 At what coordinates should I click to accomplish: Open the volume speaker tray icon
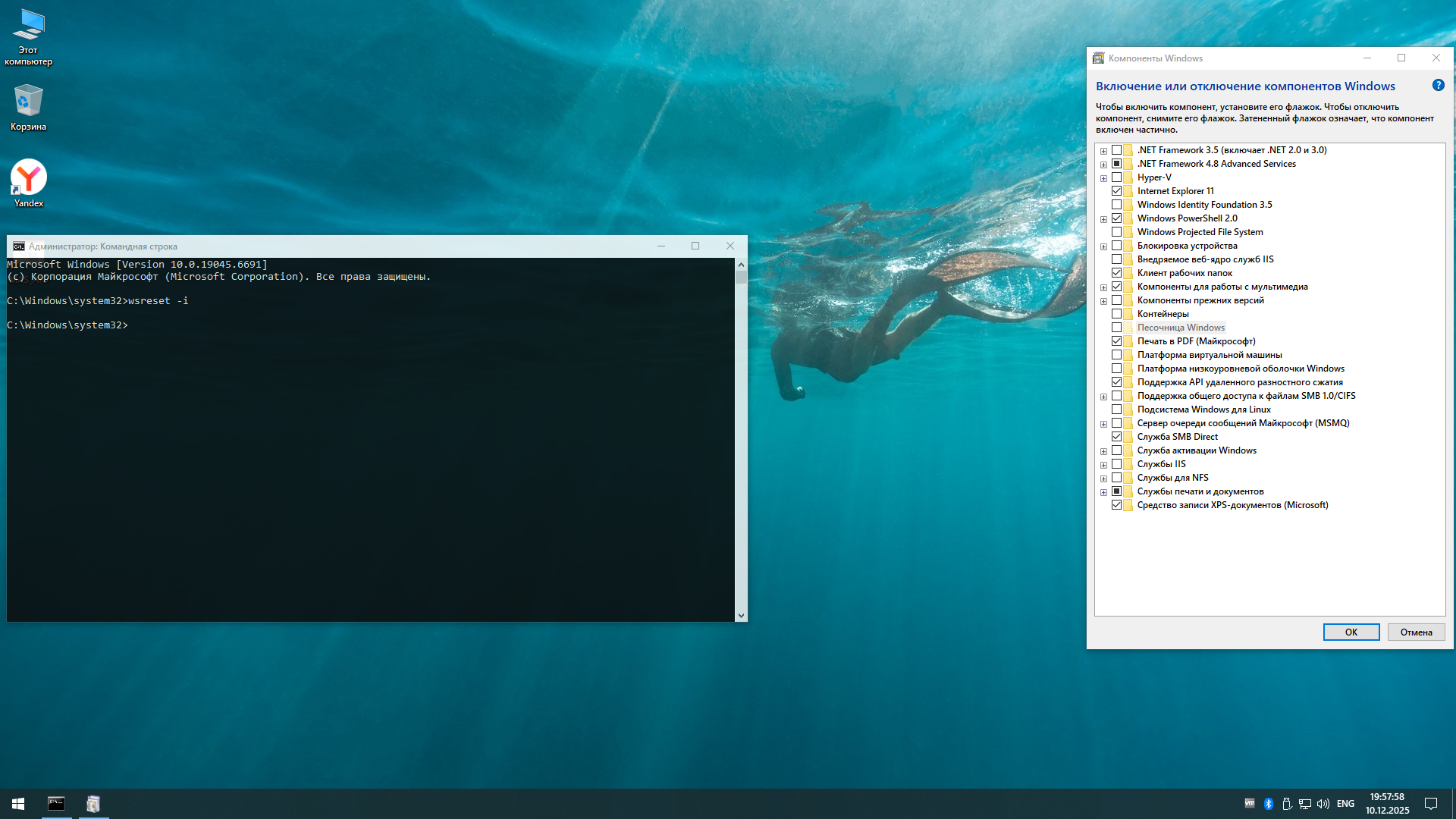coord(1323,803)
